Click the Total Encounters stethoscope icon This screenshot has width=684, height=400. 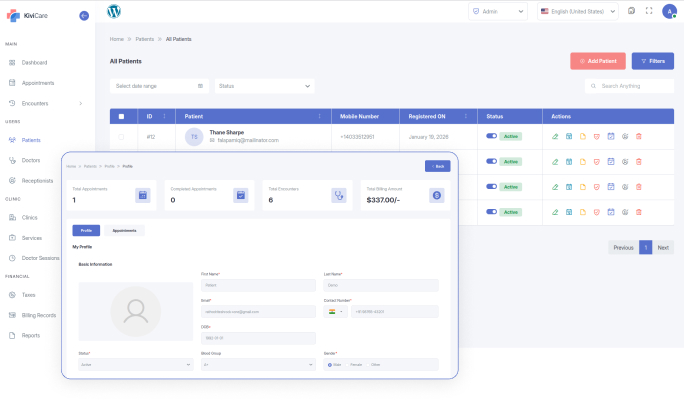click(x=339, y=195)
